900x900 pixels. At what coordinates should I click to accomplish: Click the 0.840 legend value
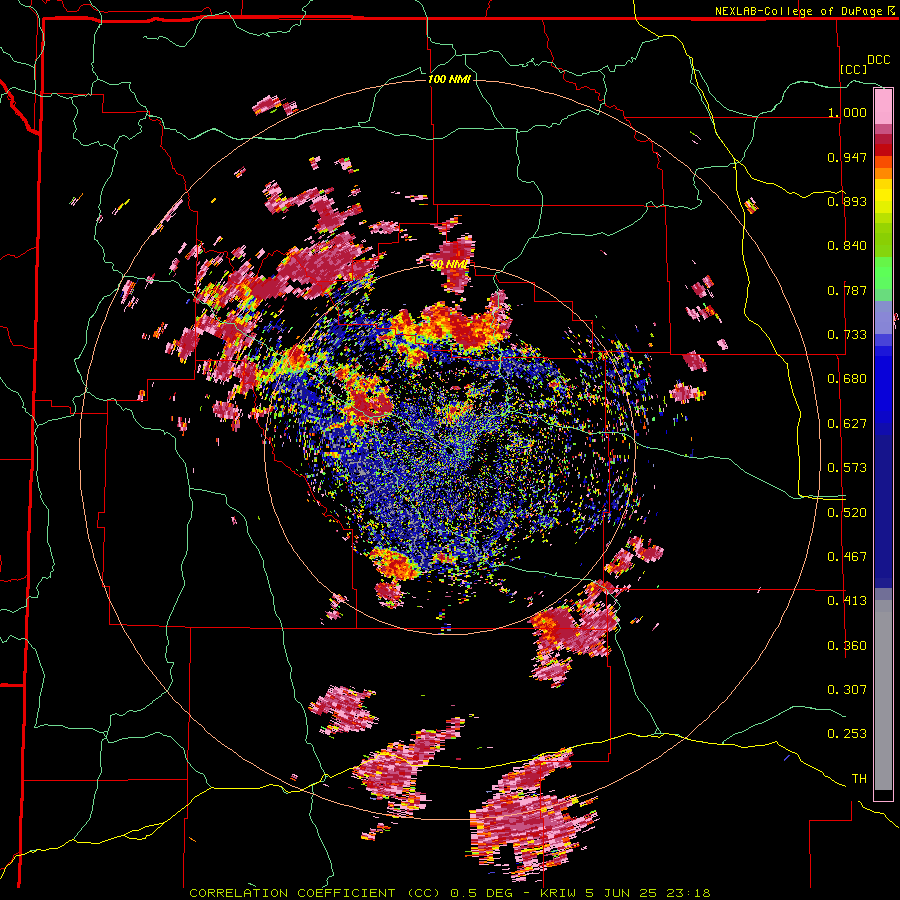point(847,246)
